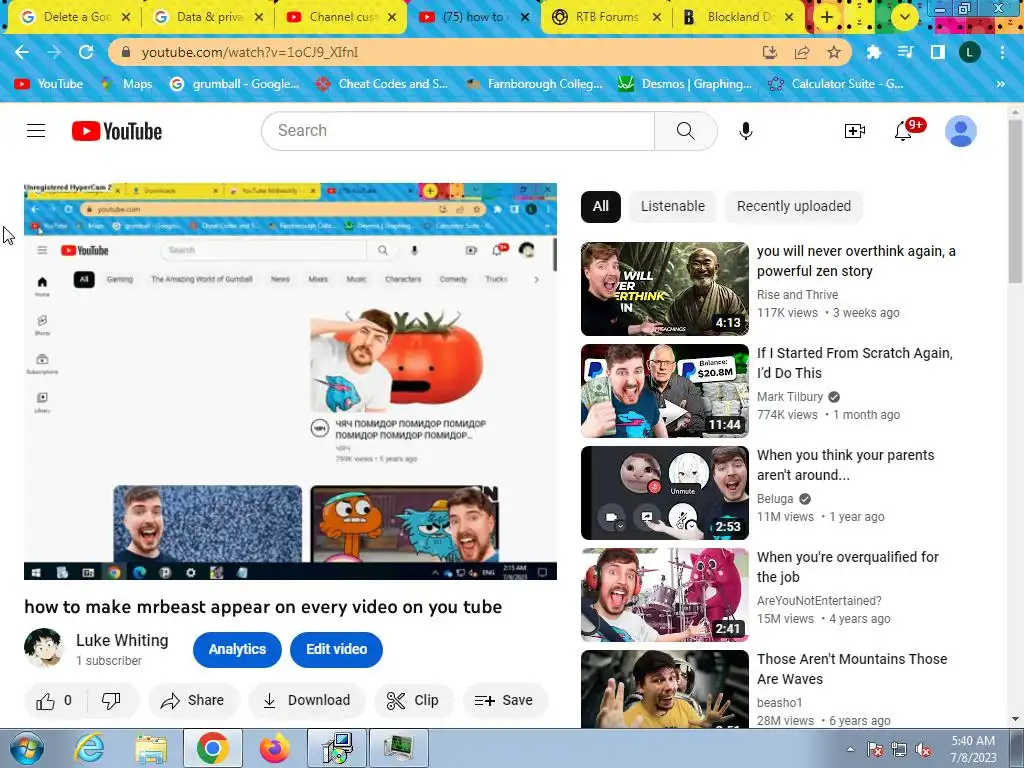Open Windows Explorer folder on taskbar

coord(151,748)
